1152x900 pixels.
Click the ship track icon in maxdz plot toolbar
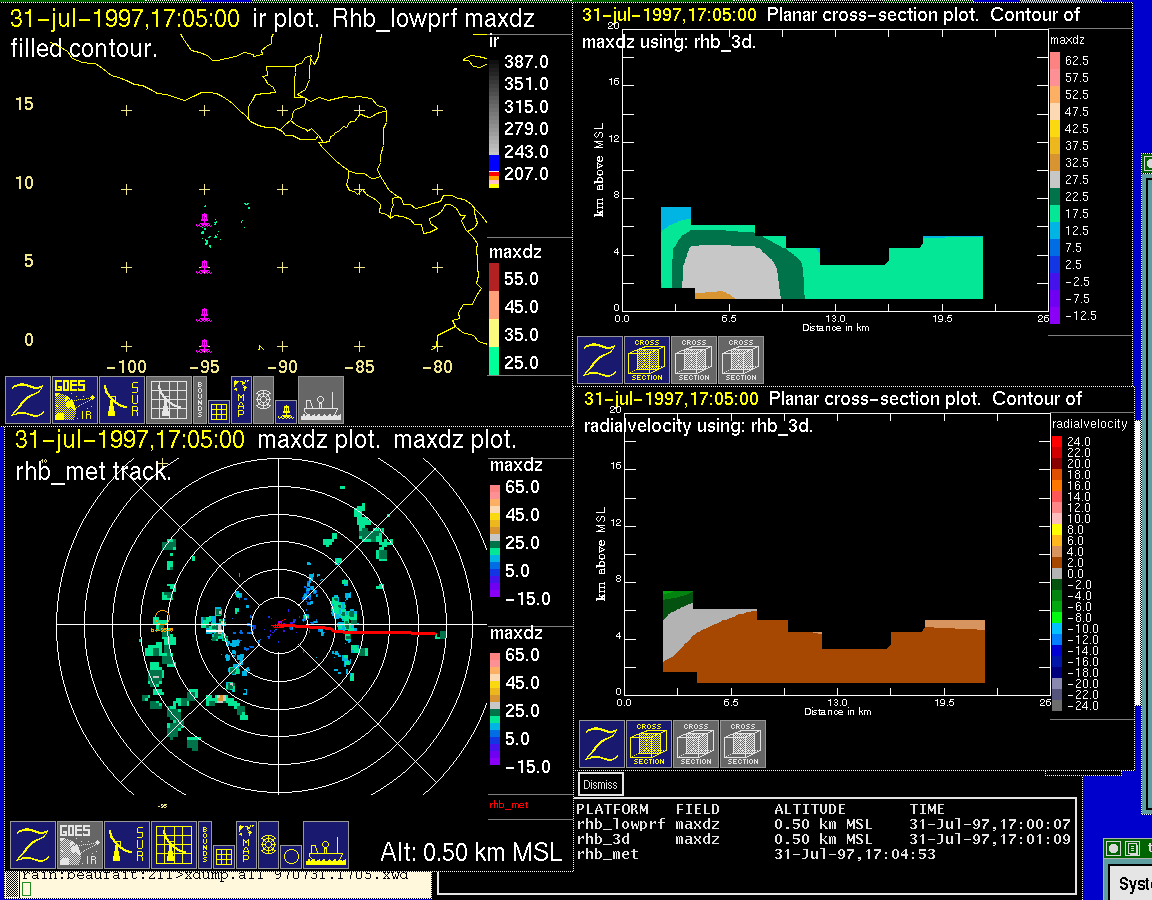coord(325,845)
